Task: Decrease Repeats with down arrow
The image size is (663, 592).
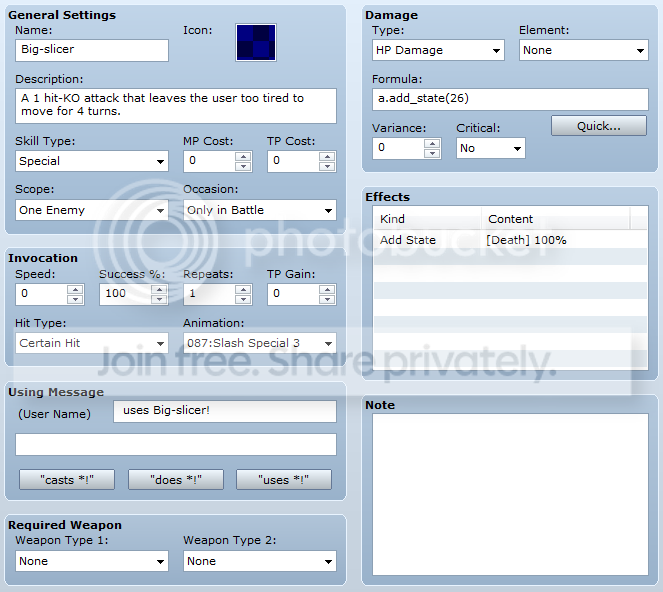Action: click(243, 299)
